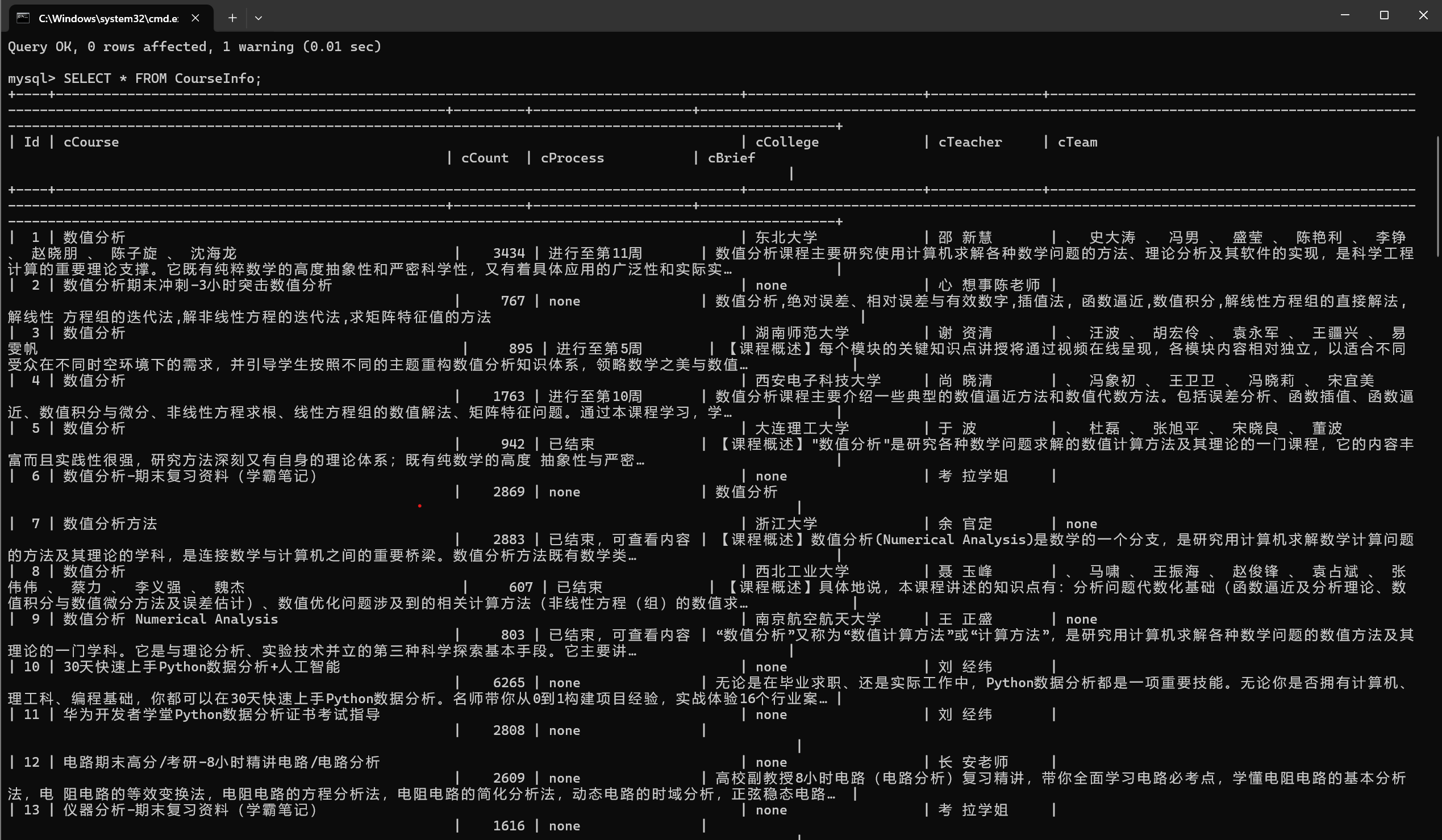This screenshot has width=1442, height=840.
Task: Click the cCount column header
Action: [x=485, y=158]
